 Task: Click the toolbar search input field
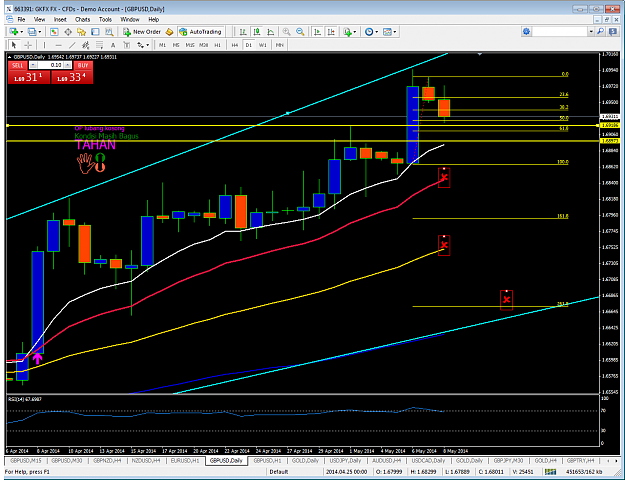click(560, 31)
